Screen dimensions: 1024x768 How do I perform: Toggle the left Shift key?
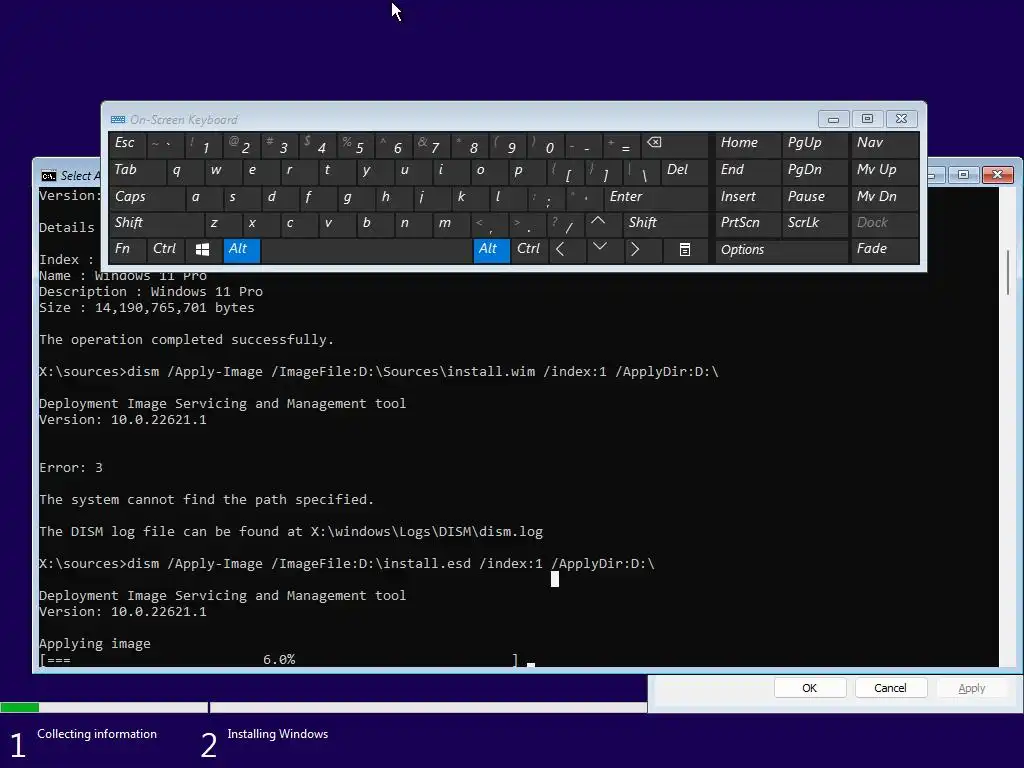[x=155, y=223]
